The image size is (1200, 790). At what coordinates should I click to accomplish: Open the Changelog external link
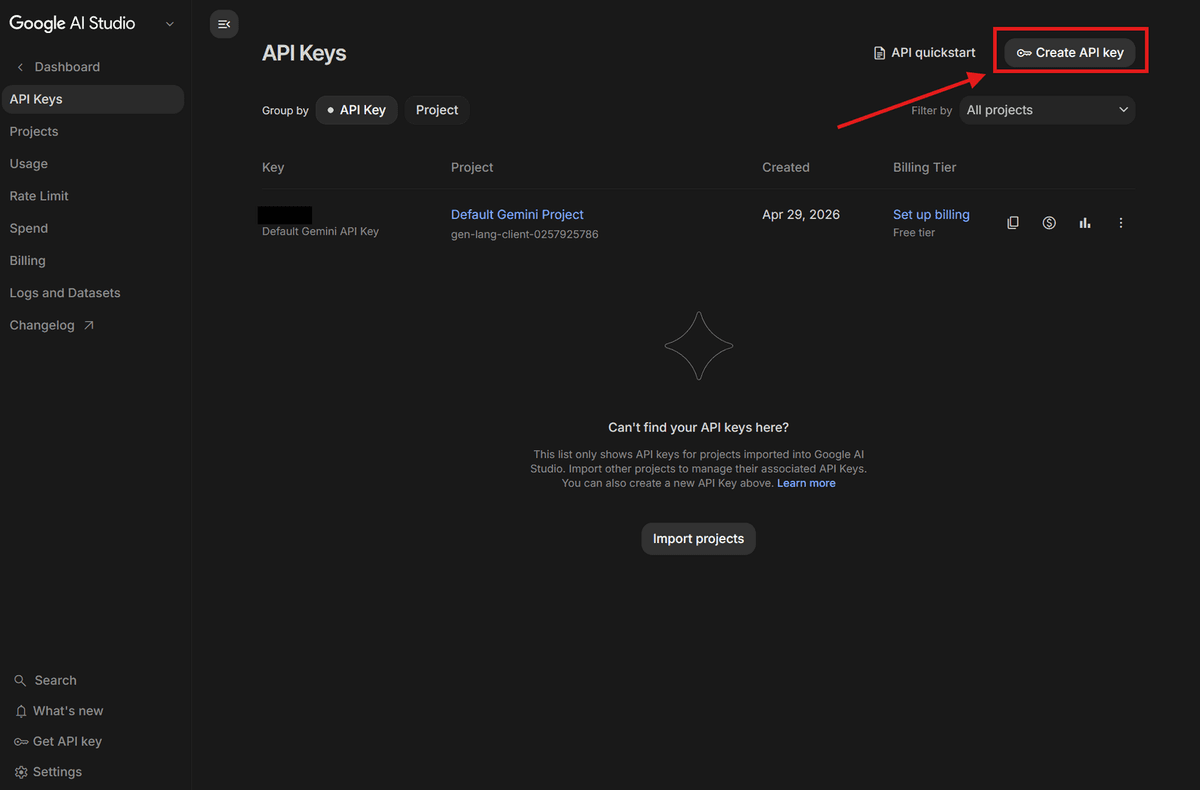[x=42, y=324]
